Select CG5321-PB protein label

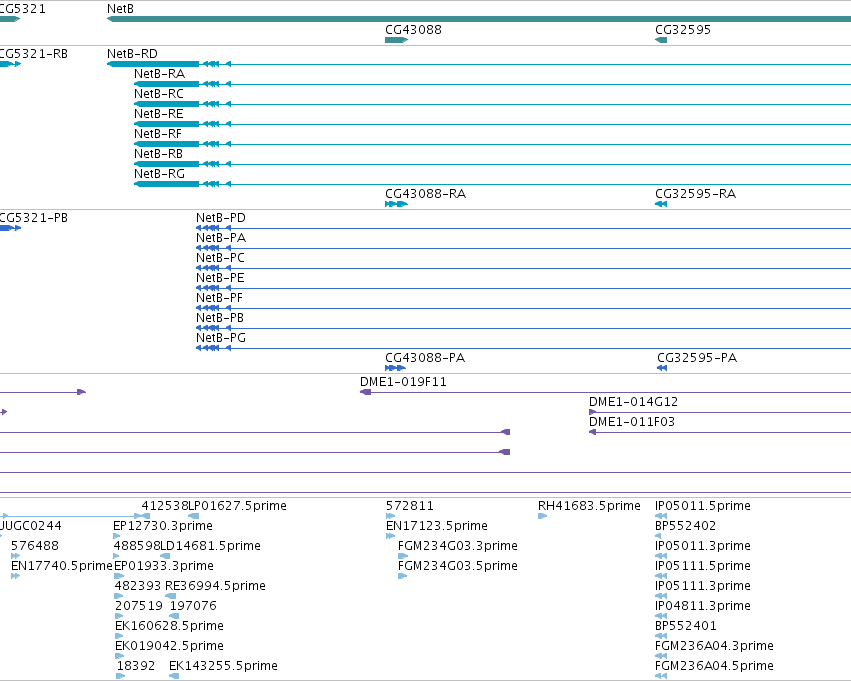tap(33, 218)
